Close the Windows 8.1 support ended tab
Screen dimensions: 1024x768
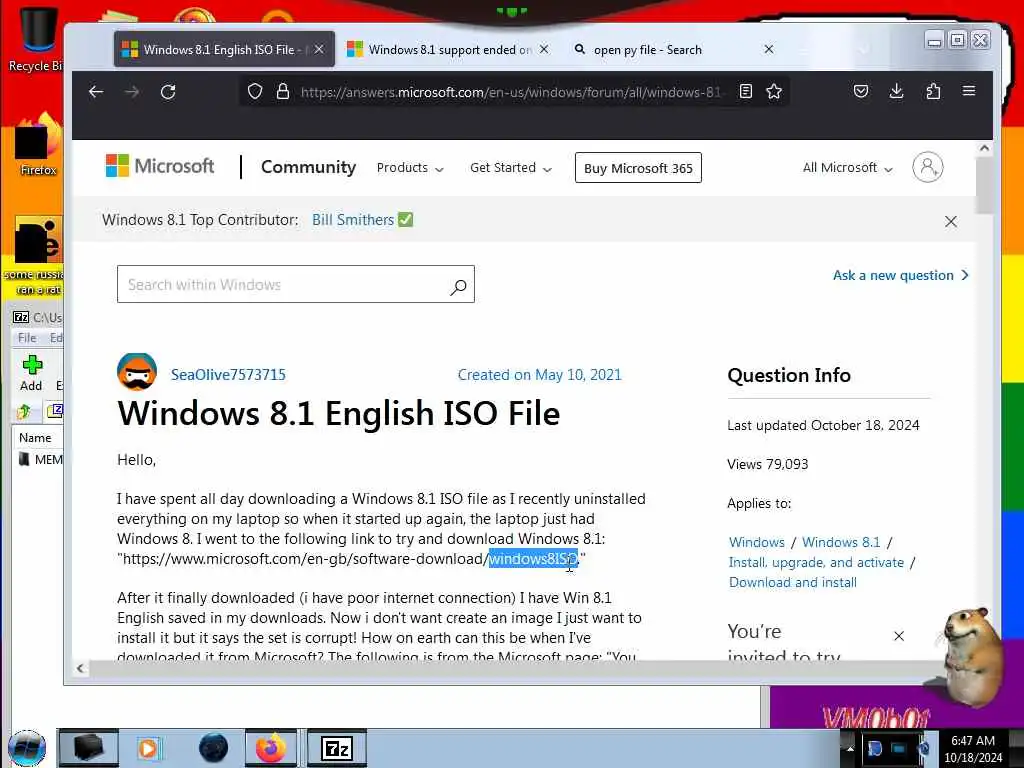(x=544, y=50)
